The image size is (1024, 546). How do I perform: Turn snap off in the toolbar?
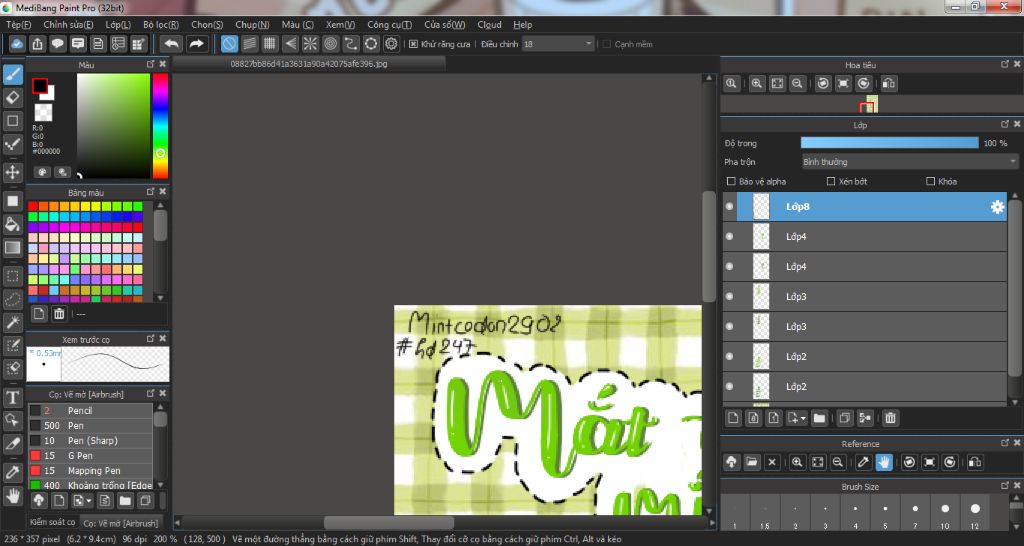click(229, 44)
